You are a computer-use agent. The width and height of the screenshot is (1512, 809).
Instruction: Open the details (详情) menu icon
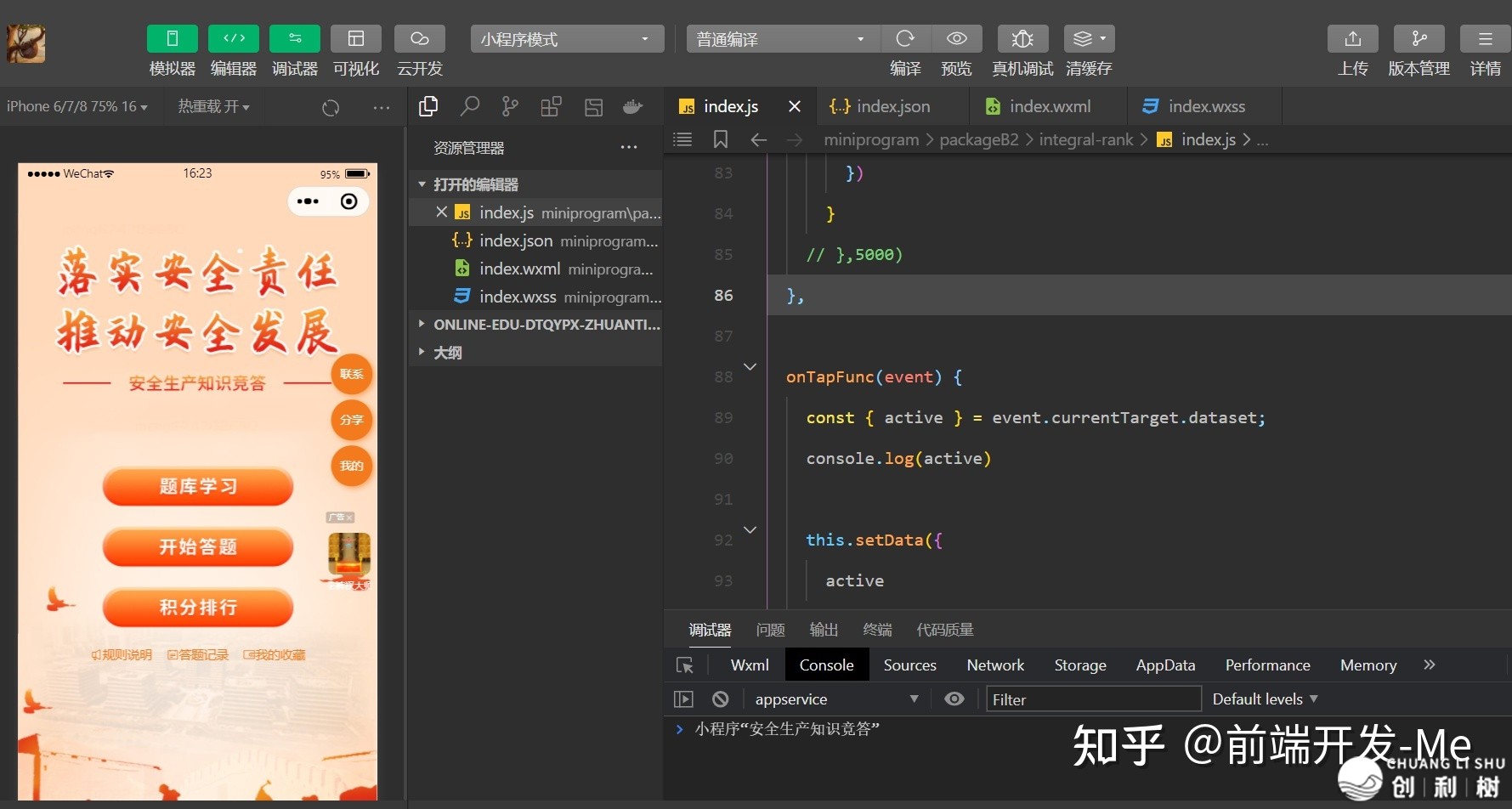click(1486, 39)
